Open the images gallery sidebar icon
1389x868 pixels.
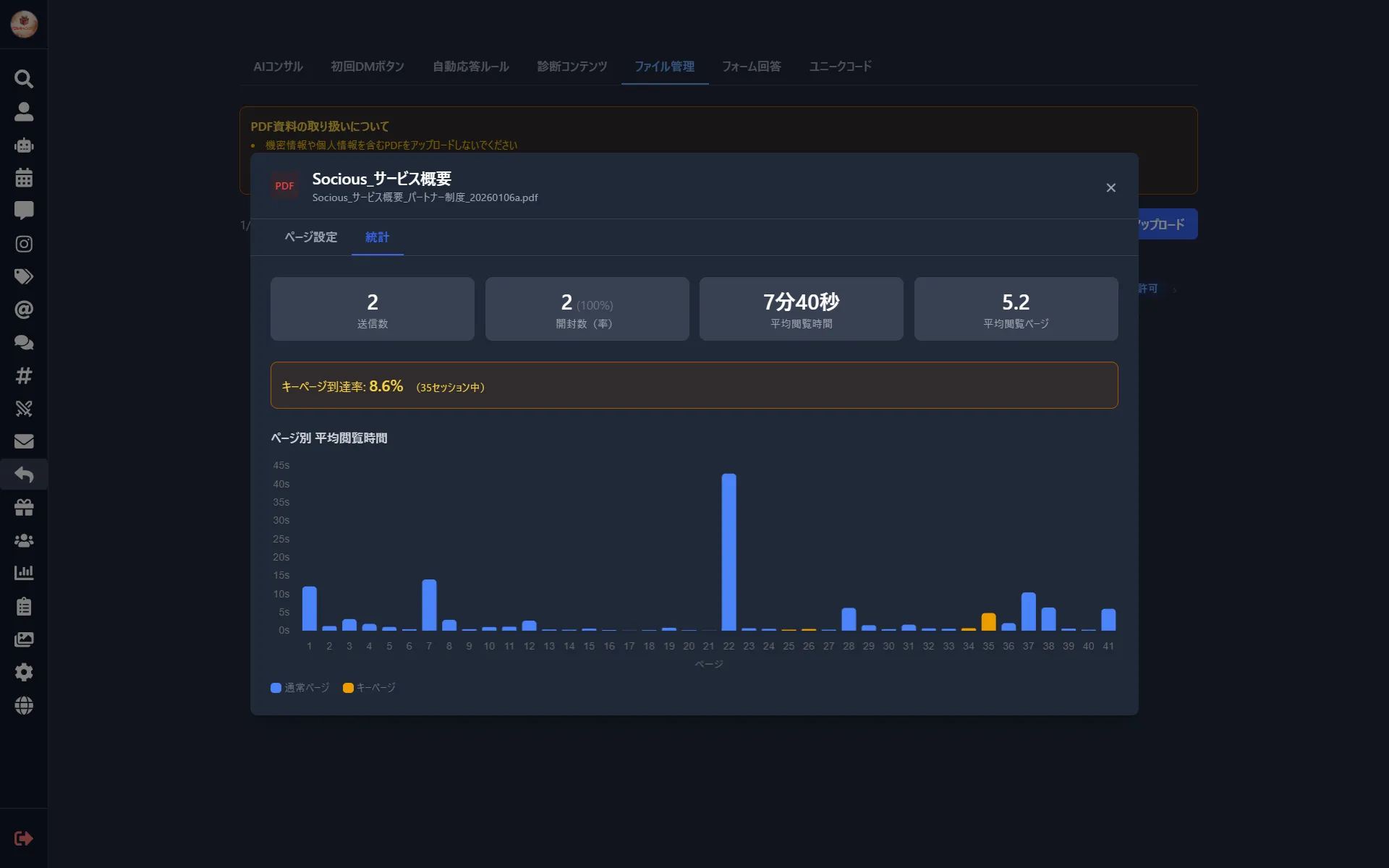[x=24, y=639]
